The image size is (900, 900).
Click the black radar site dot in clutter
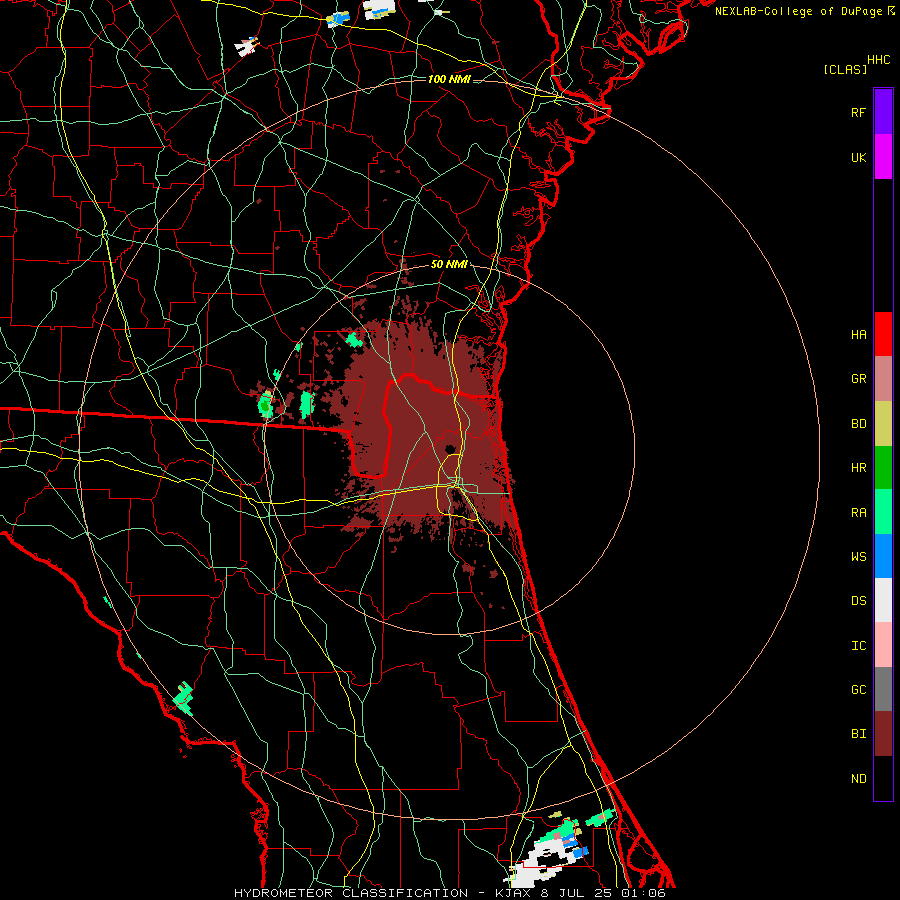coord(450,449)
